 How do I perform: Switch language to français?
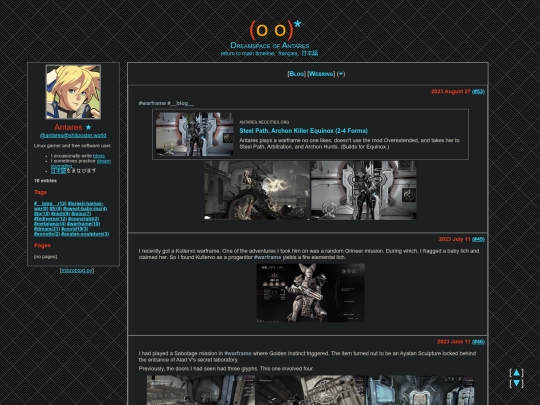(288, 53)
